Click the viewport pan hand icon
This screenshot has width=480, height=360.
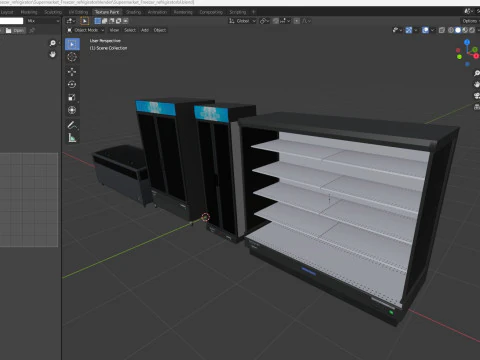[477, 84]
